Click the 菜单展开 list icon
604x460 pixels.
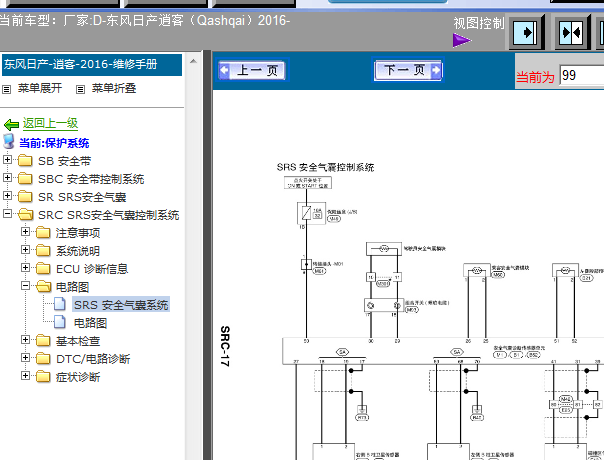point(7,90)
